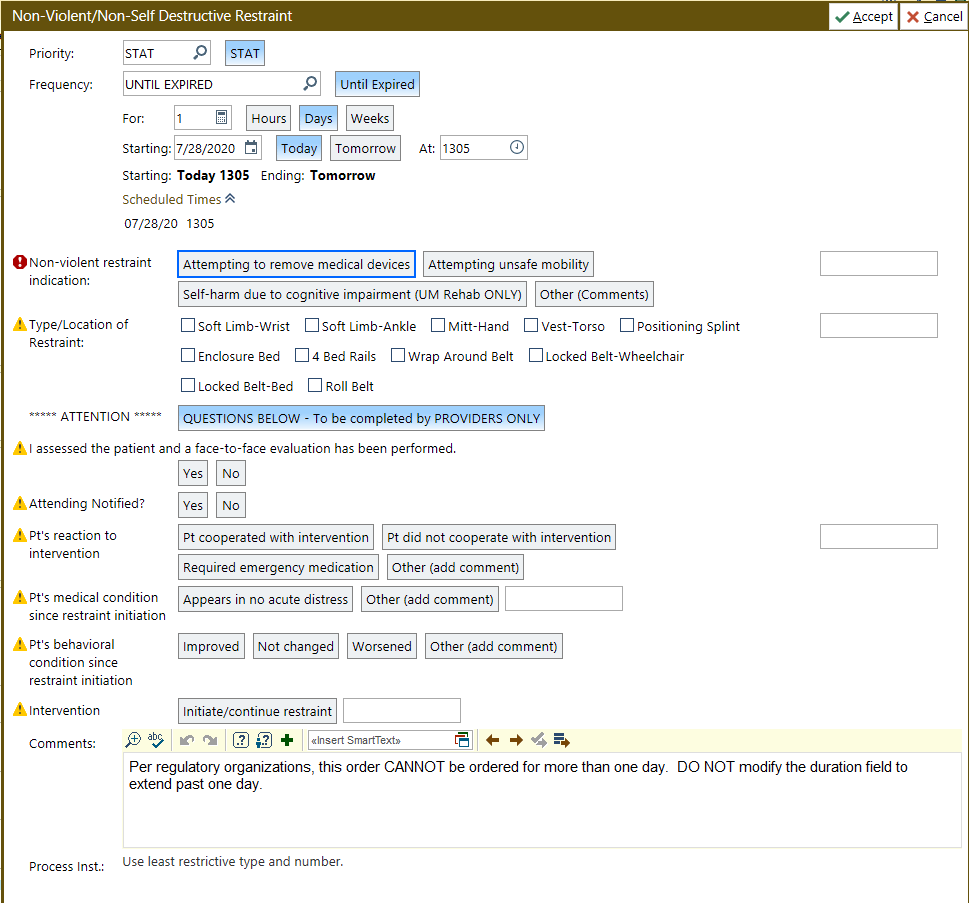This screenshot has width=969, height=903.
Task: Select the STAT priority button
Action: 245,53
